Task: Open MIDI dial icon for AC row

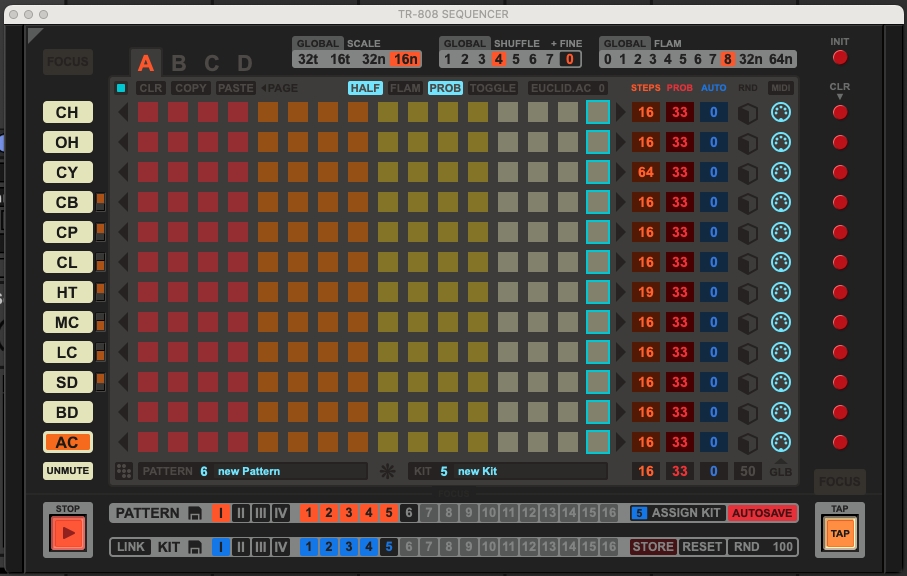Action: (781, 442)
